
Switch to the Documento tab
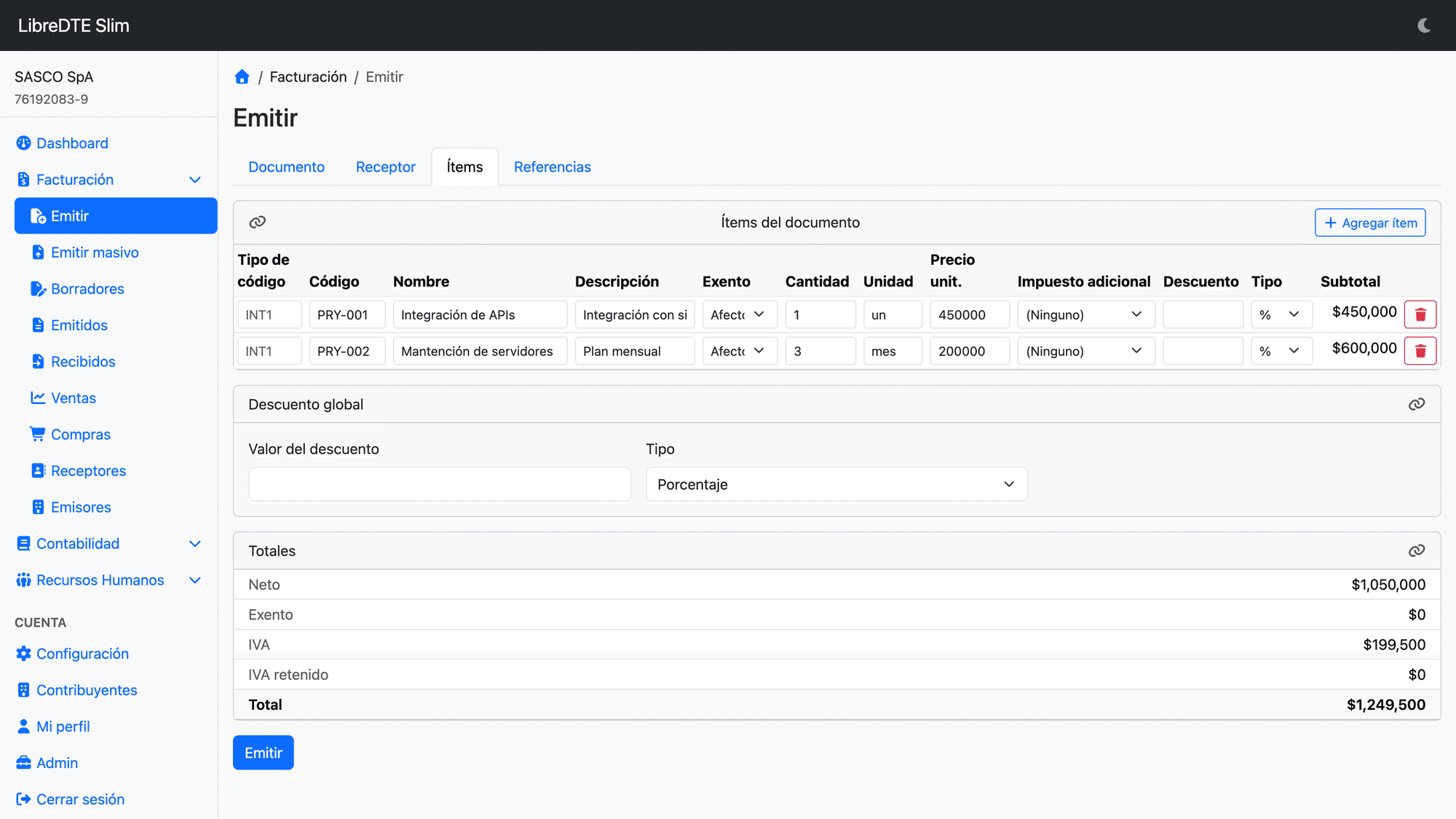pyautogui.click(x=286, y=167)
